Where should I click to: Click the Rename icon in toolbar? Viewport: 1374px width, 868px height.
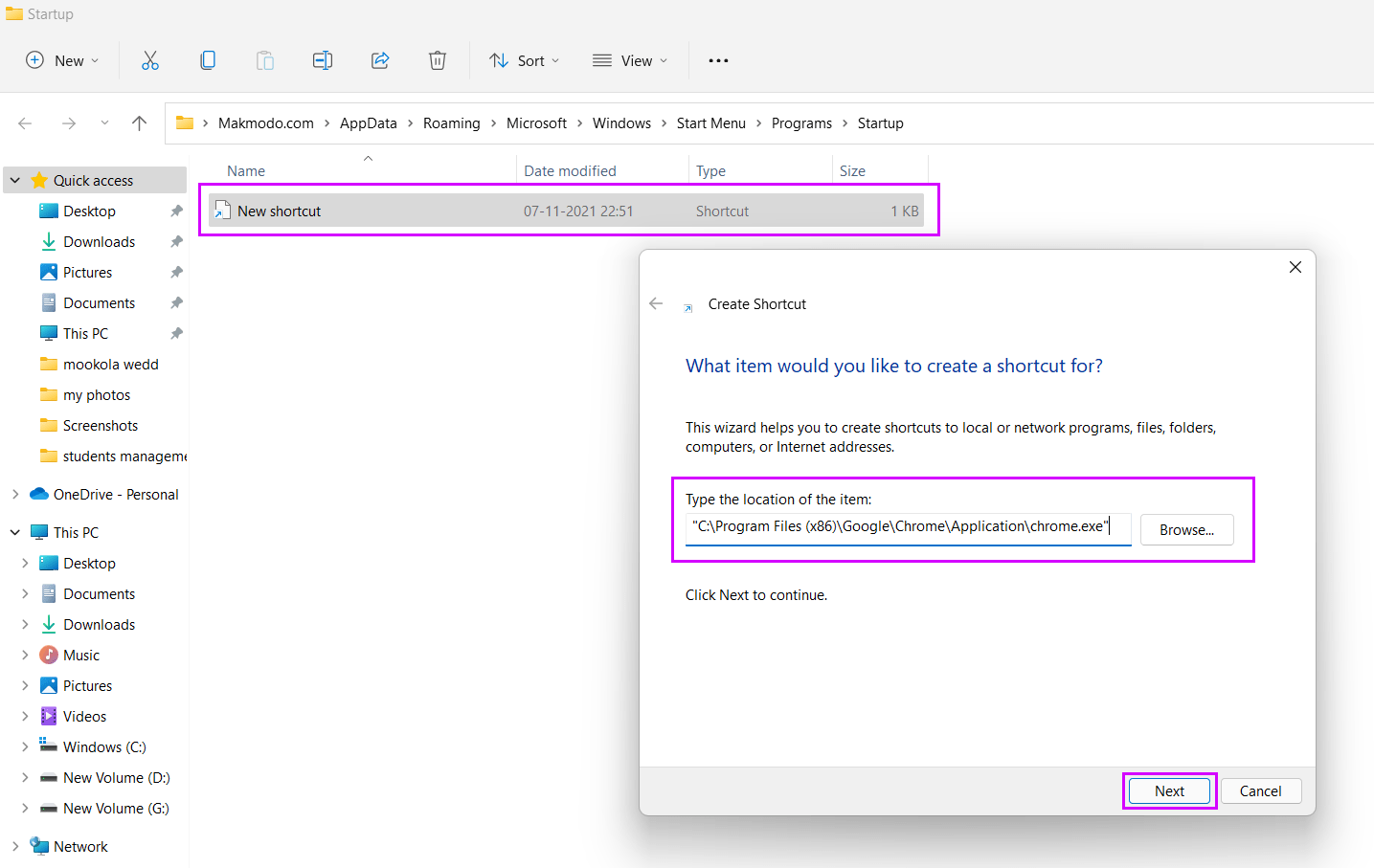[323, 60]
